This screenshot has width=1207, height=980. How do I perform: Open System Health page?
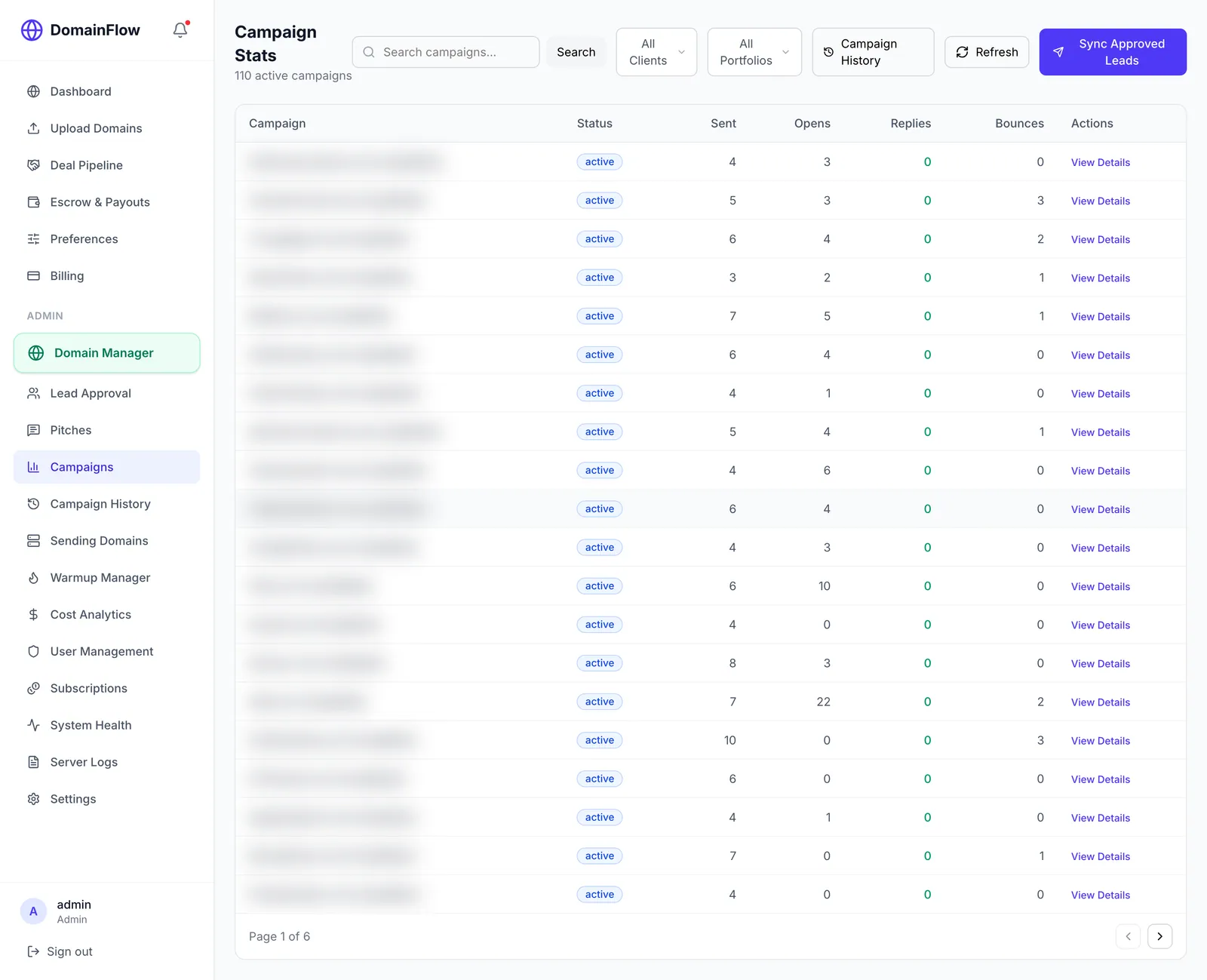106,725
